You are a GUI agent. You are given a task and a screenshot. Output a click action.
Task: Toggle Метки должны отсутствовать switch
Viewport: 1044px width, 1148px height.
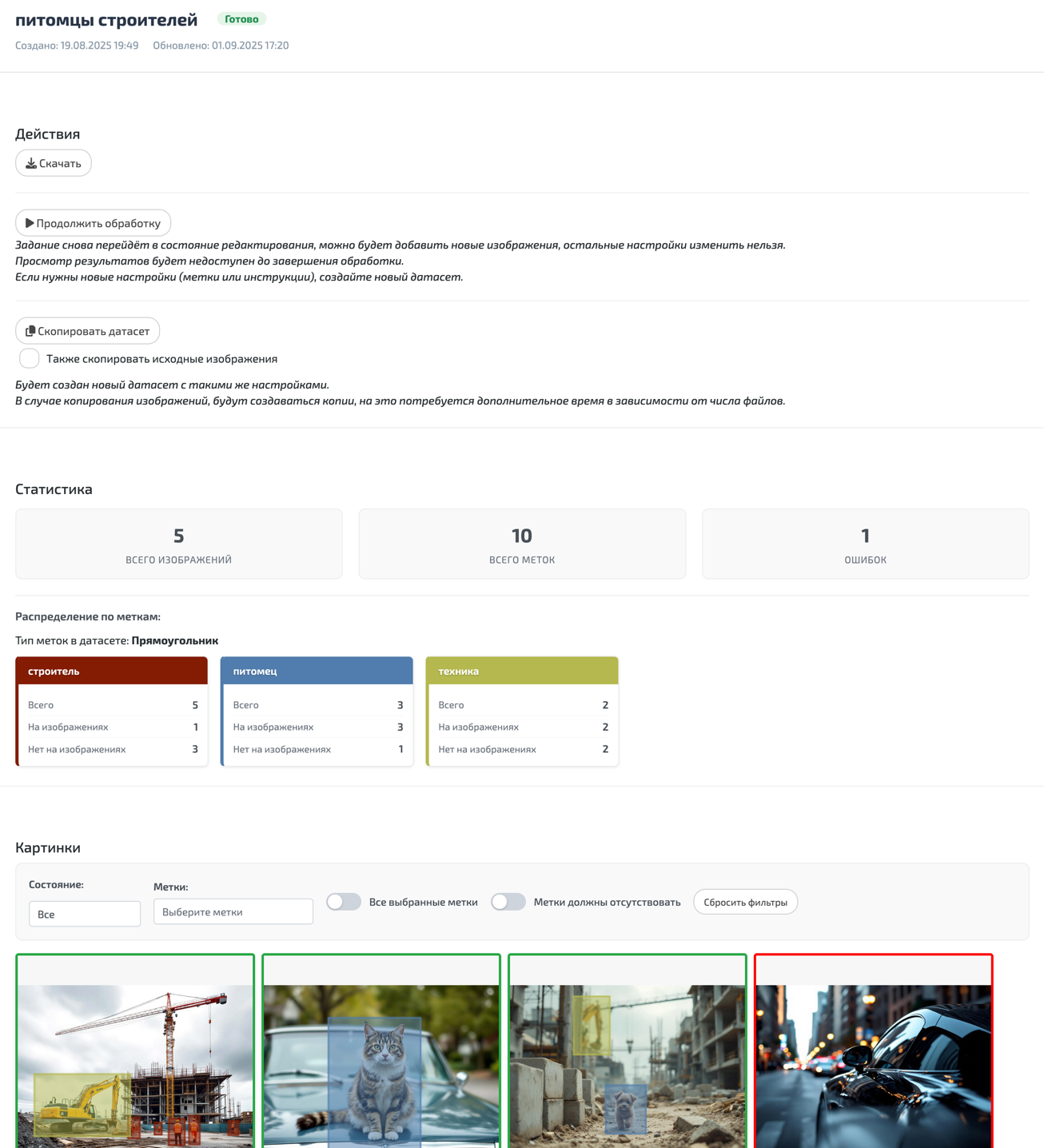(x=508, y=902)
